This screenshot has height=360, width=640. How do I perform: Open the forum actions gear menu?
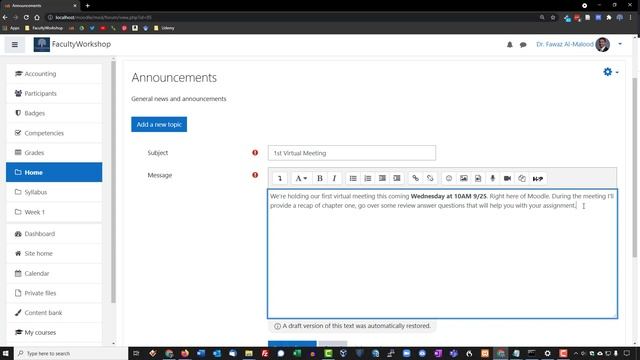610,72
